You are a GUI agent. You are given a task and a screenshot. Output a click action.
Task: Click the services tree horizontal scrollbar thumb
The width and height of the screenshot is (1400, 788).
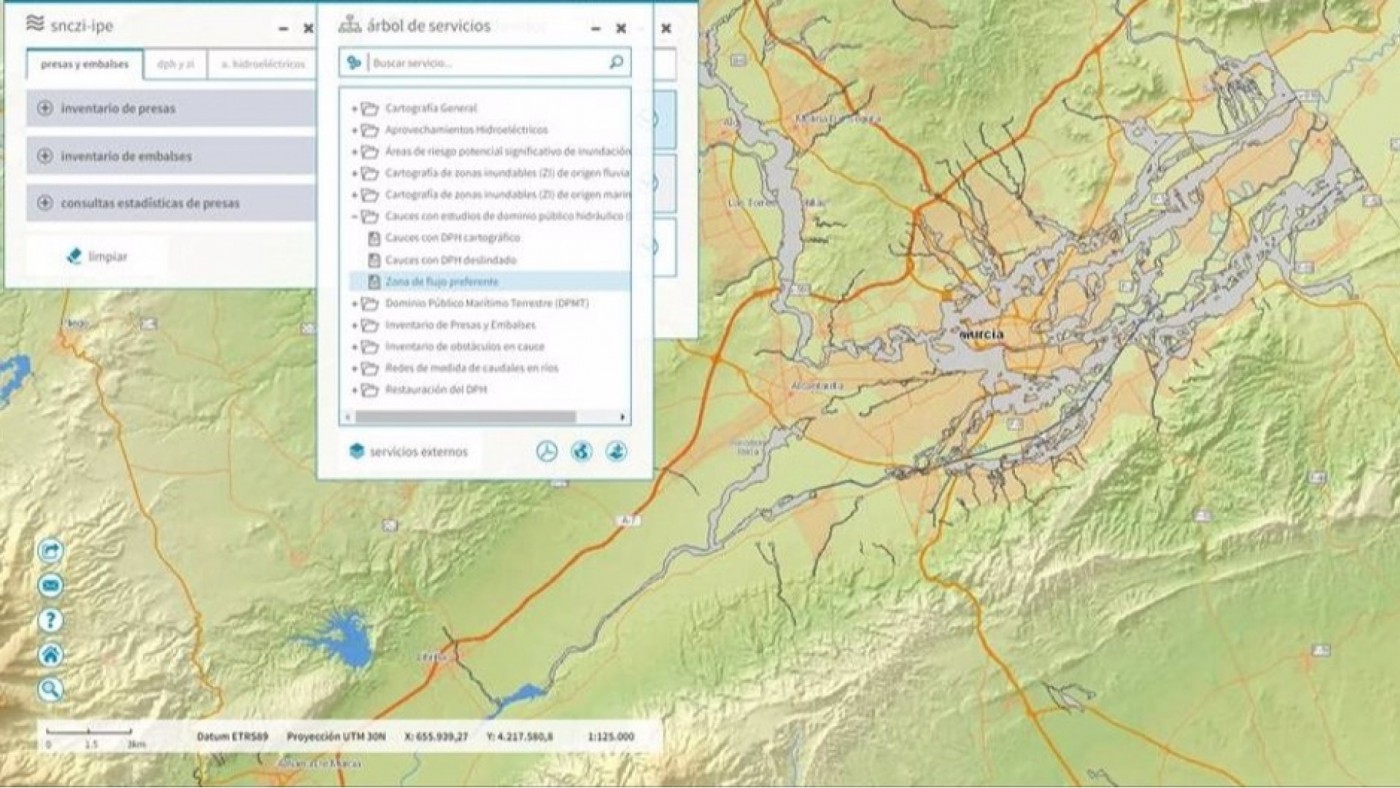point(465,417)
